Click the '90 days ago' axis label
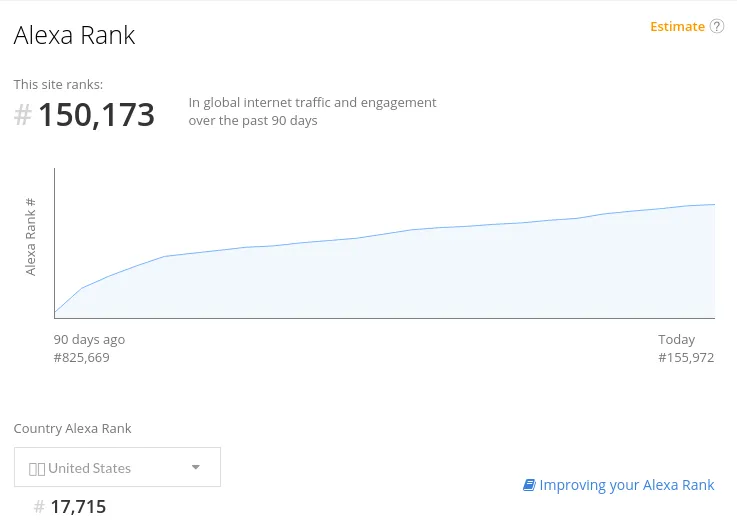 pos(89,339)
